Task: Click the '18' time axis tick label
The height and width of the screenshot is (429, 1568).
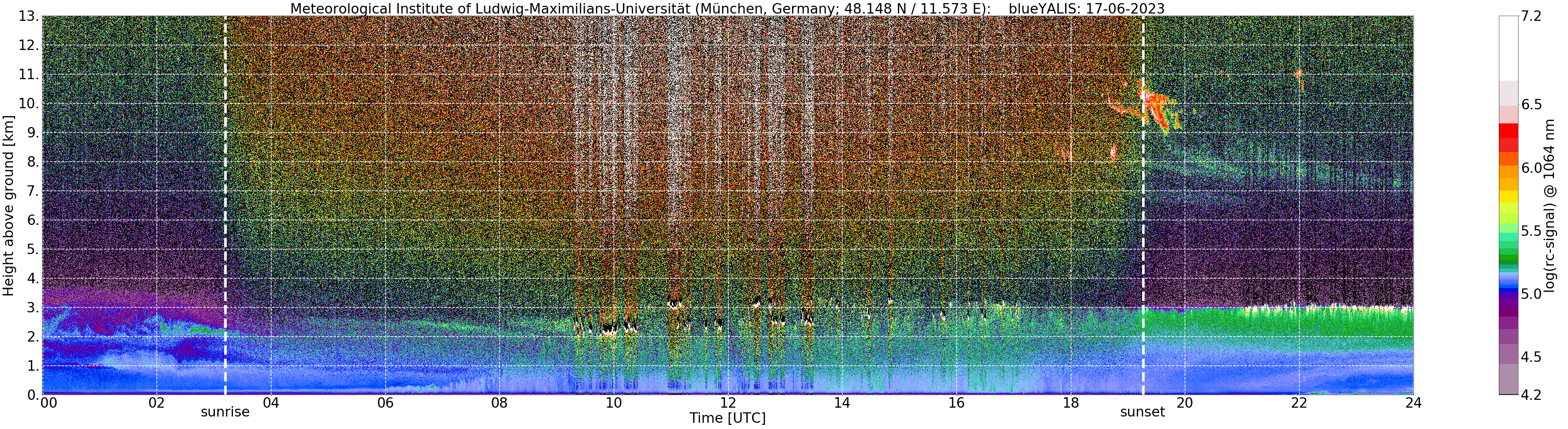Action: pyautogui.click(x=1071, y=403)
